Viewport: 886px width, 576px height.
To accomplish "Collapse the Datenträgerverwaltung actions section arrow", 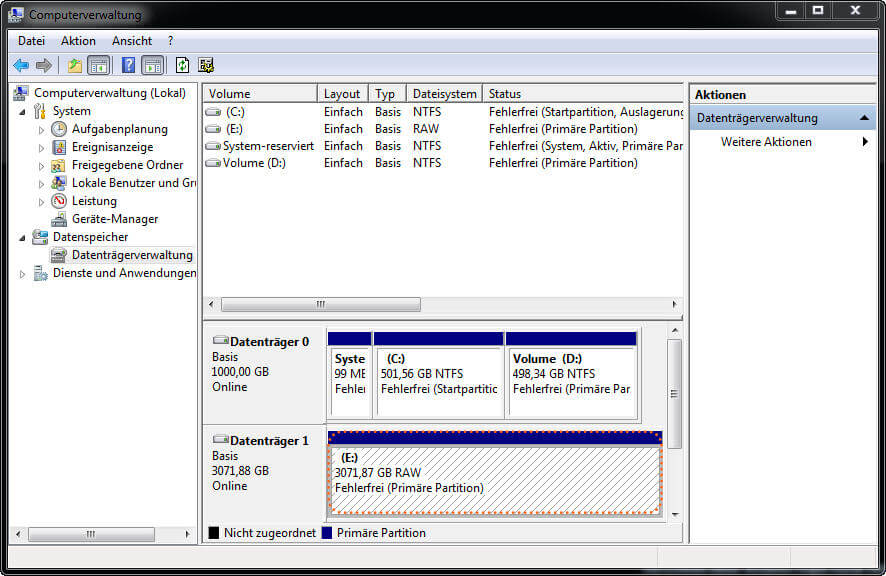I will pos(865,118).
